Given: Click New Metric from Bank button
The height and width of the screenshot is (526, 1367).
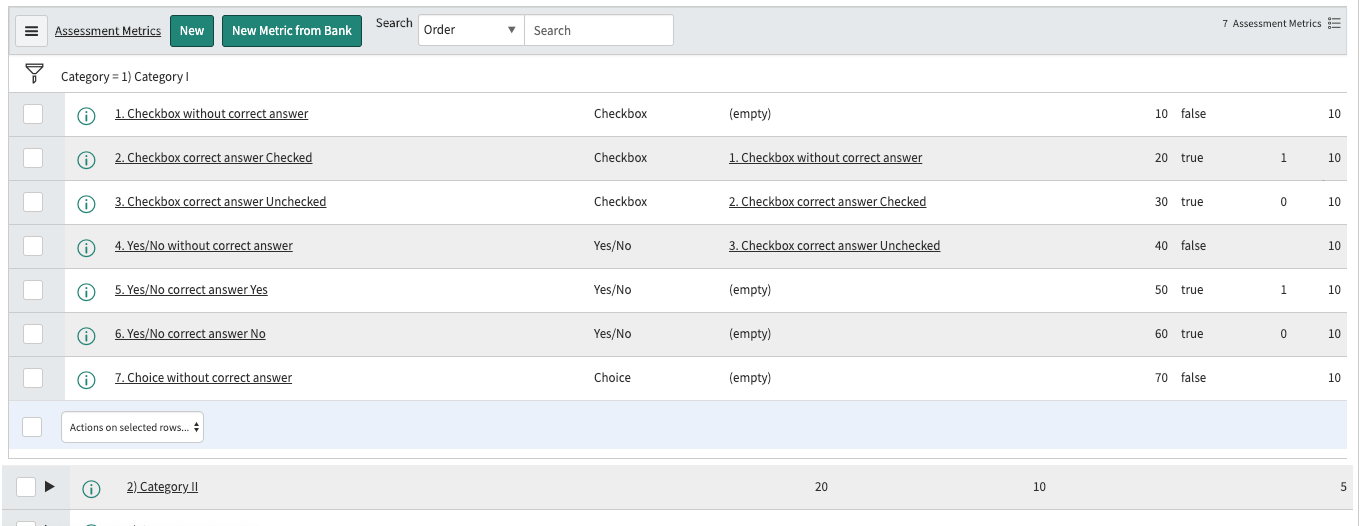Looking at the screenshot, I should coord(292,31).
